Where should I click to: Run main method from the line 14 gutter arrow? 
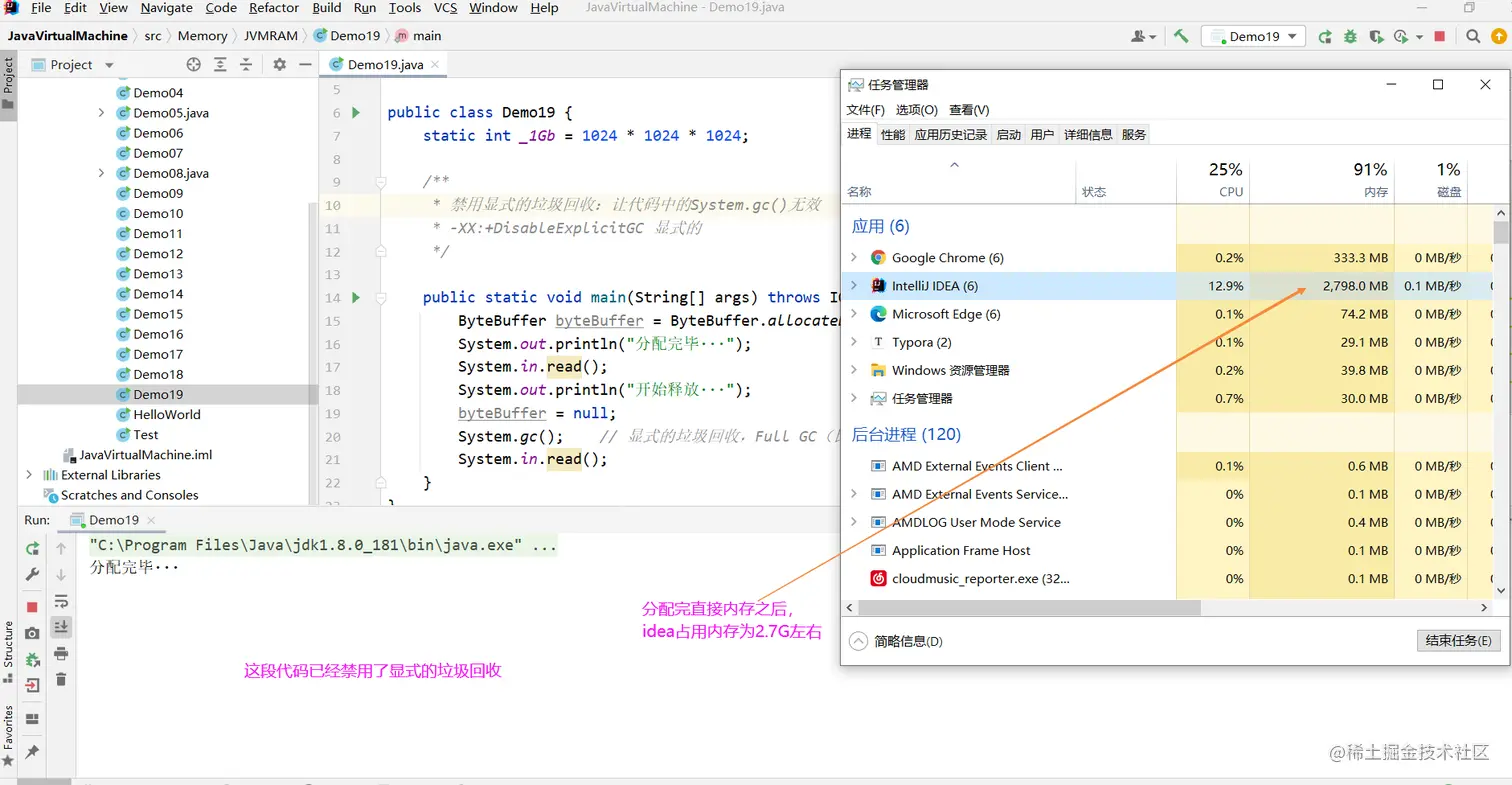click(x=355, y=297)
